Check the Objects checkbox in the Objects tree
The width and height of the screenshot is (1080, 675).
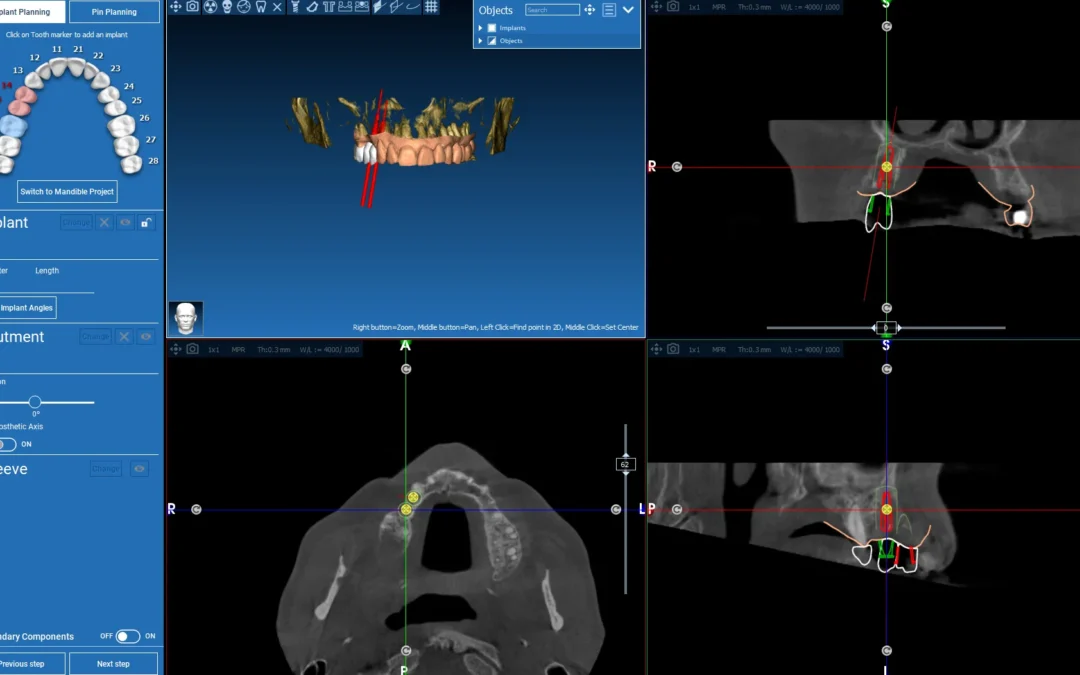click(x=492, y=41)
